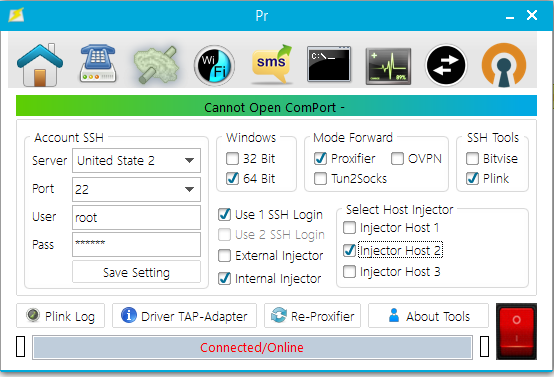Expand the Port dropdown list

click(189, 189)
